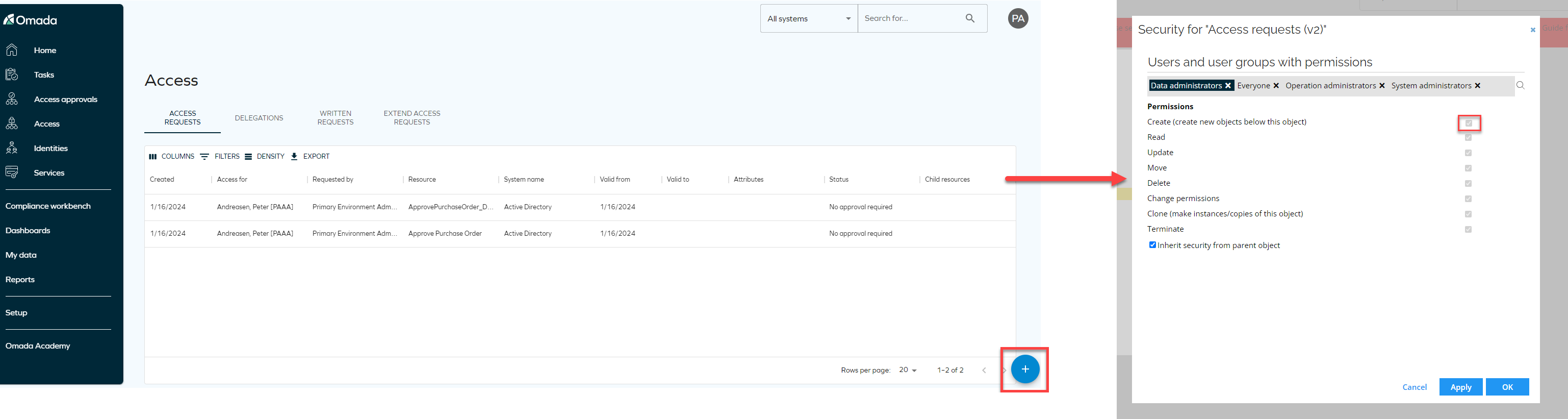Click the user group search magnifier icon
1568x419 pixels.
tap(1521, 85)
